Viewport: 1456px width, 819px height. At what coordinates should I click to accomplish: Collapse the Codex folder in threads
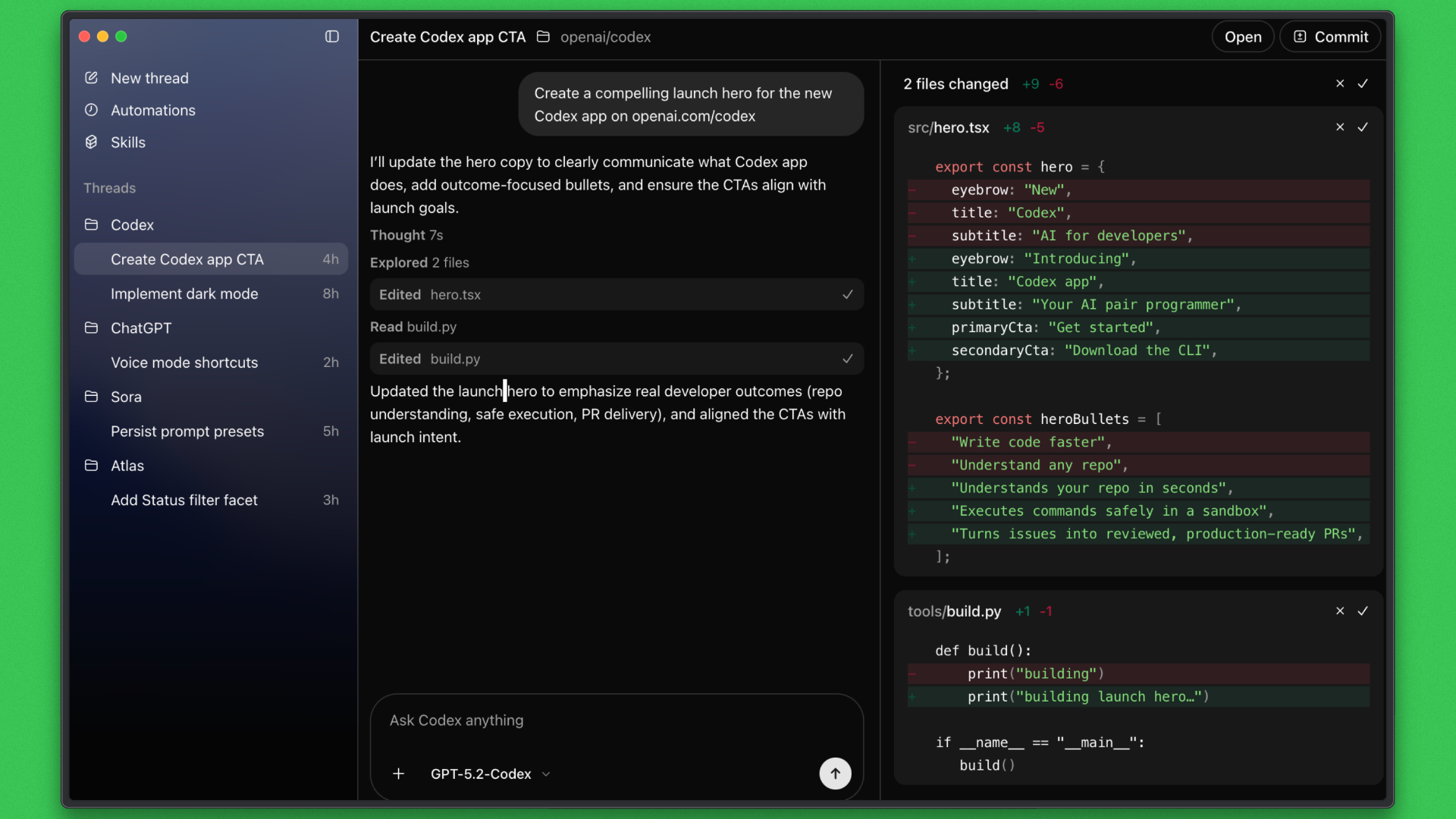click(x=132, y=224)
